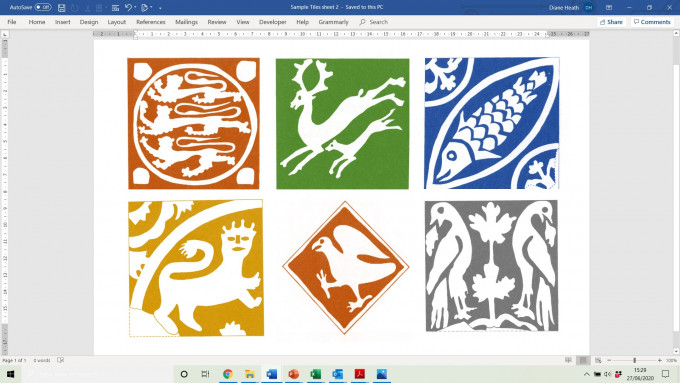Open Ribbon Display Options icon
Screen dimensions: 680x383
609,7
